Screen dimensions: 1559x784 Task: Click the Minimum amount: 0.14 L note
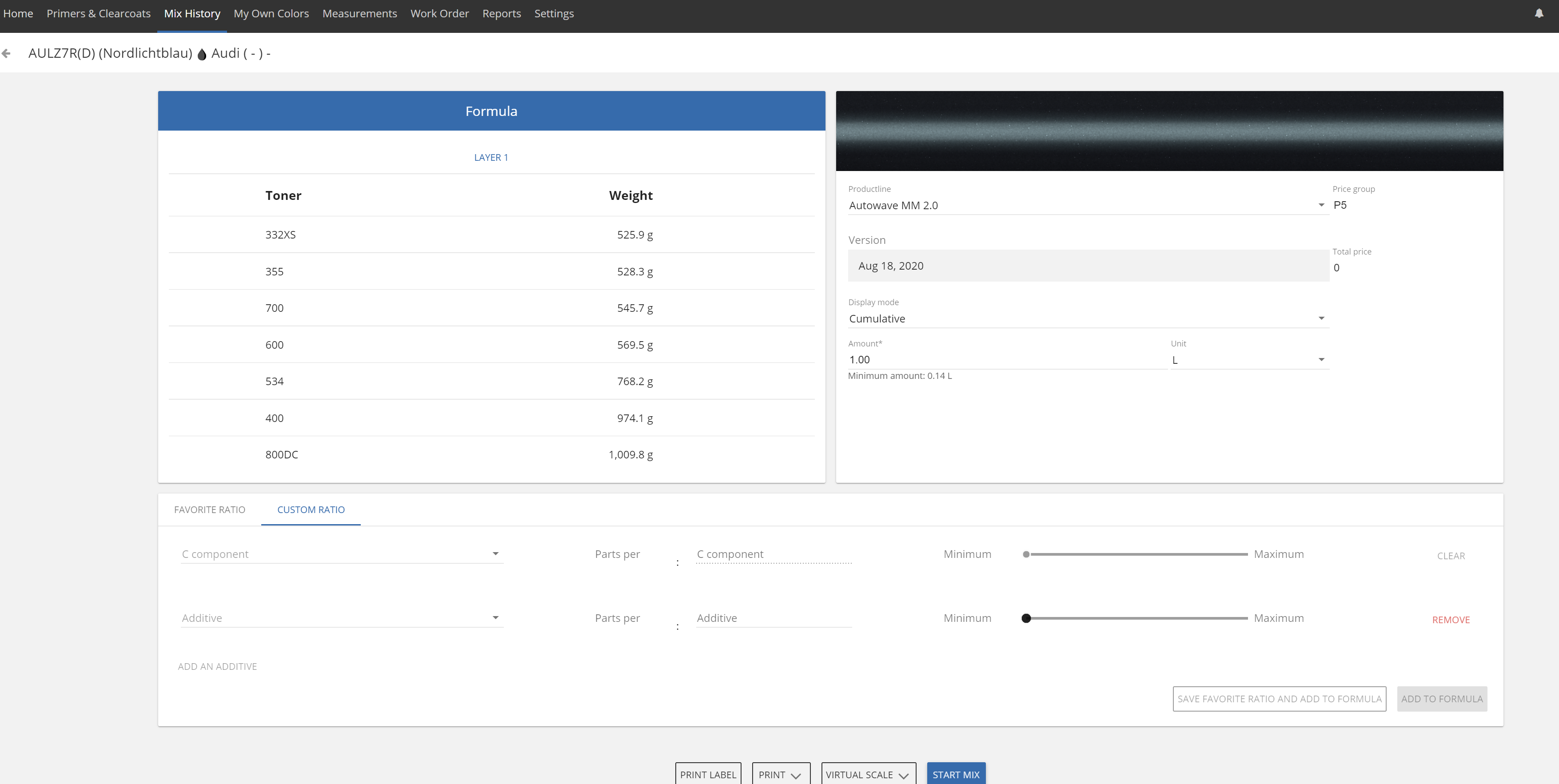(x=900, y=376)
